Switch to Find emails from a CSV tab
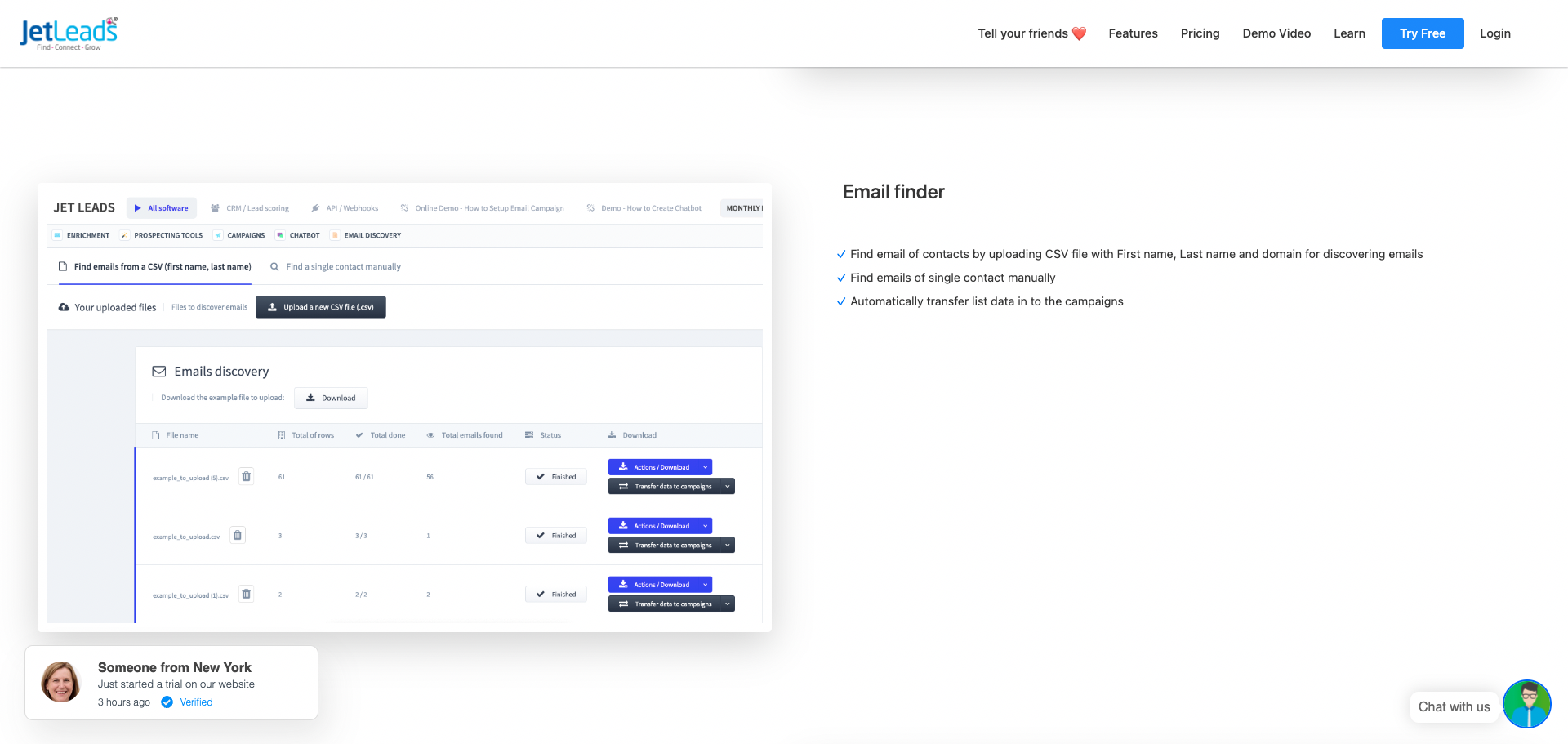Image resolution: width=1568 pixels, height=744 pixels. [155, 267]
